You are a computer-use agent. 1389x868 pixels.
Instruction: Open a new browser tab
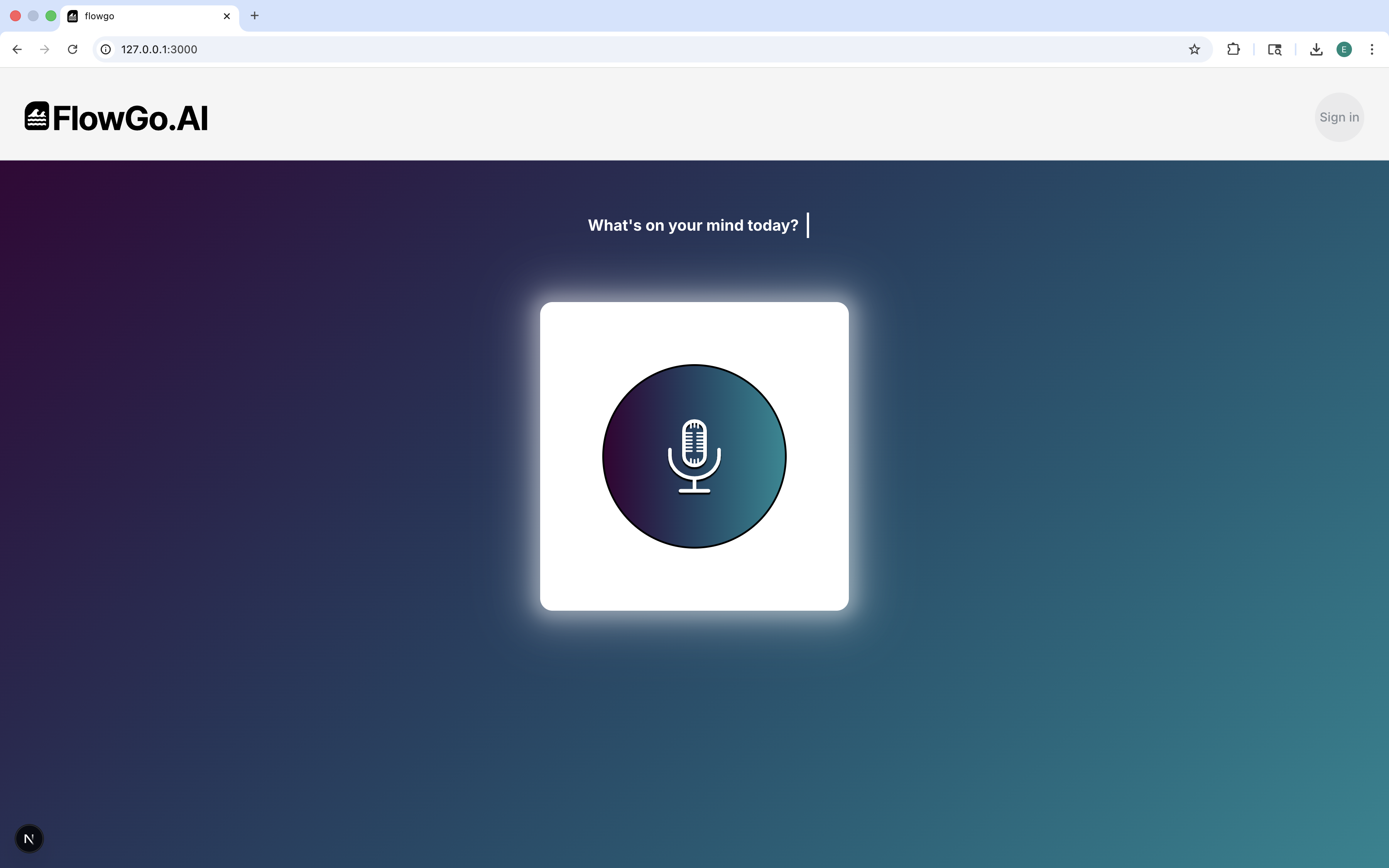coord(255,15)
